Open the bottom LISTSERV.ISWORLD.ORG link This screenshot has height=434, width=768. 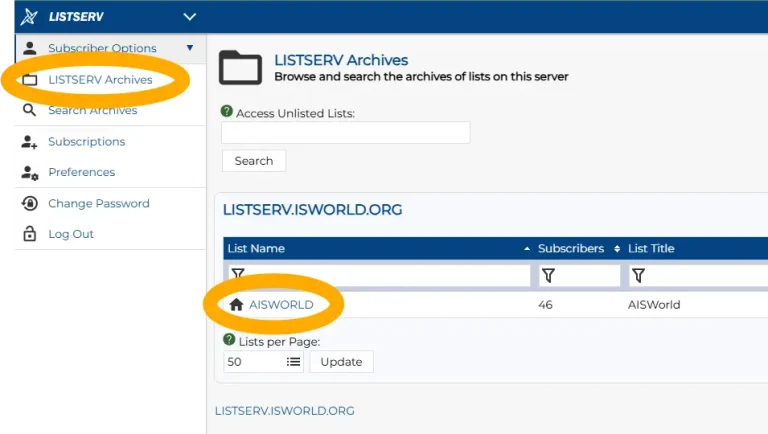point(285,410)
